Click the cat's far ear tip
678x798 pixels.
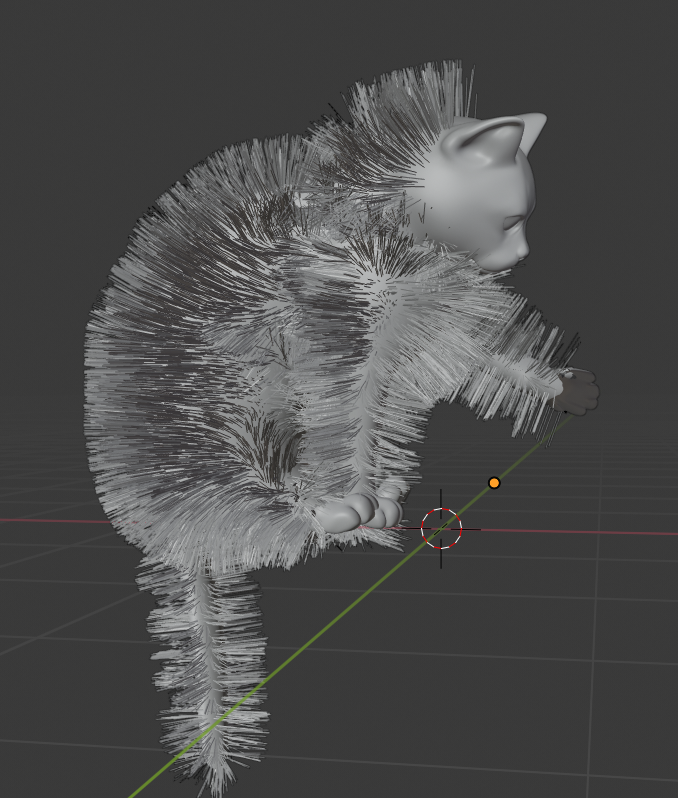click(x=538, y=121)
